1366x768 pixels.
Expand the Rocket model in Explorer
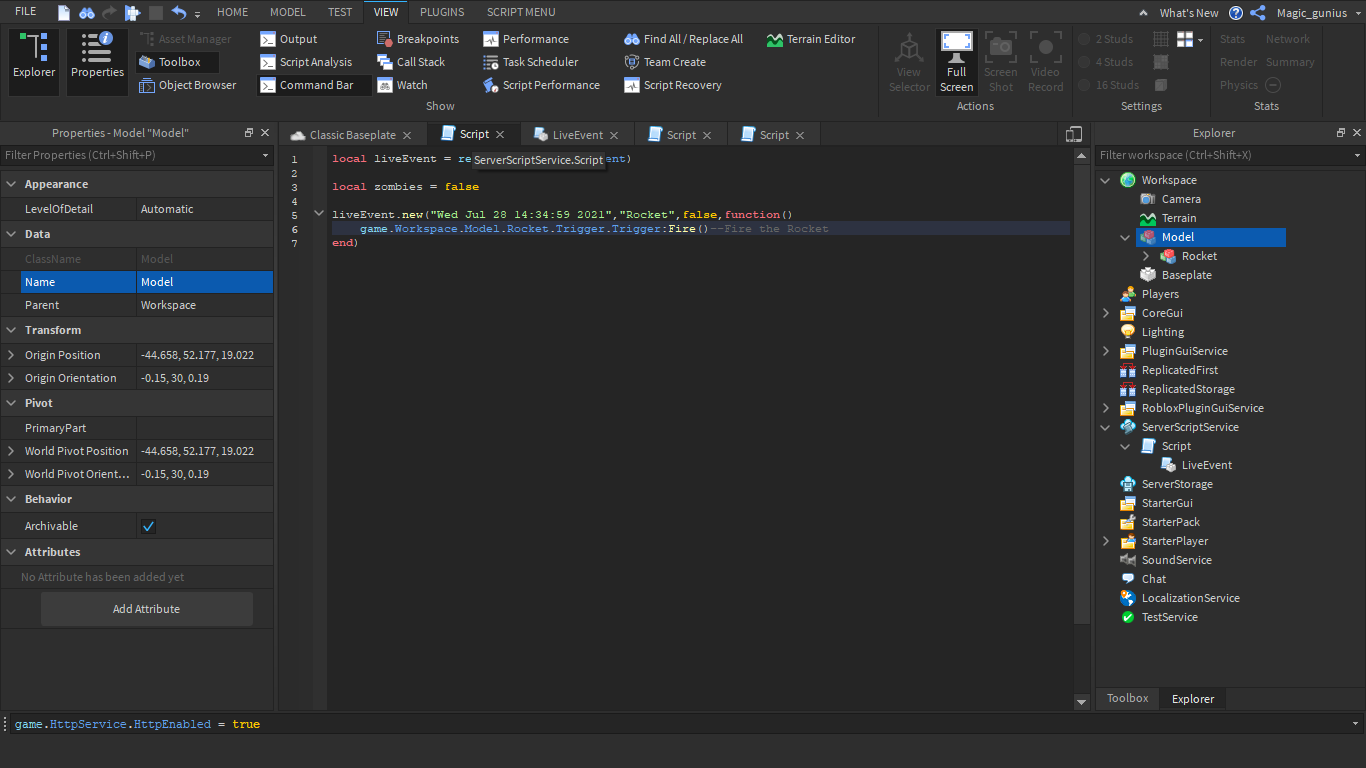click(x=1146, y=256)
